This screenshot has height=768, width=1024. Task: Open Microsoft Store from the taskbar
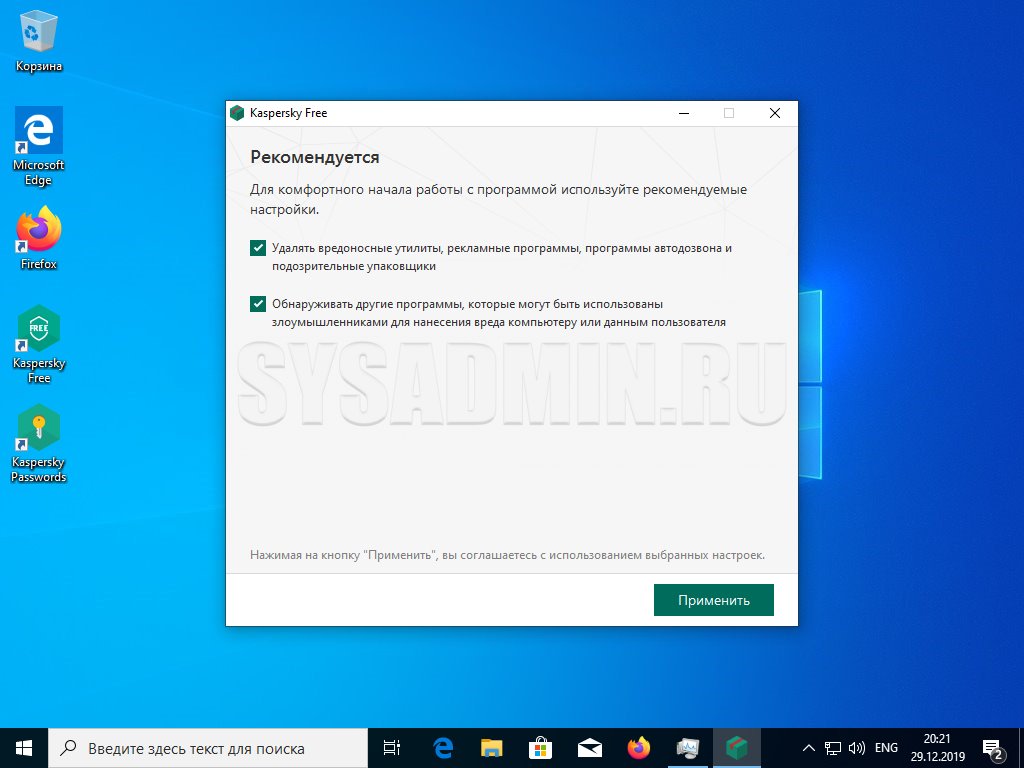pos(540,747)
